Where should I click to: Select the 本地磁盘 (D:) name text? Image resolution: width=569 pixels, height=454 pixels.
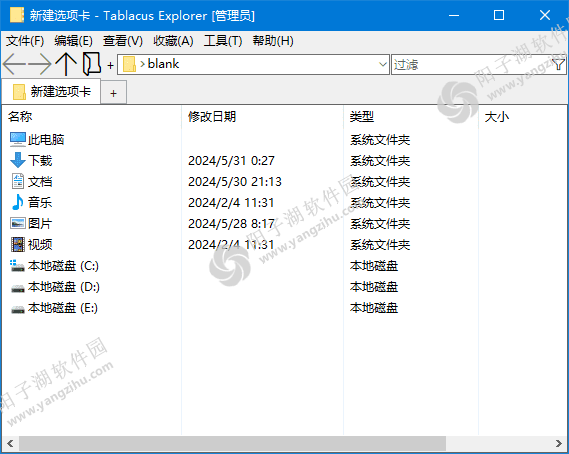click(64, 287)
